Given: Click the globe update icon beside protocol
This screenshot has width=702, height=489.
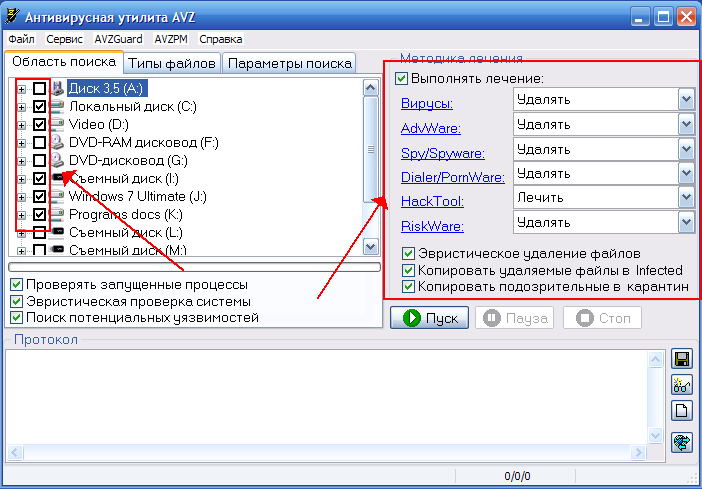Looking at the screenshot, I should click(681, 442).
